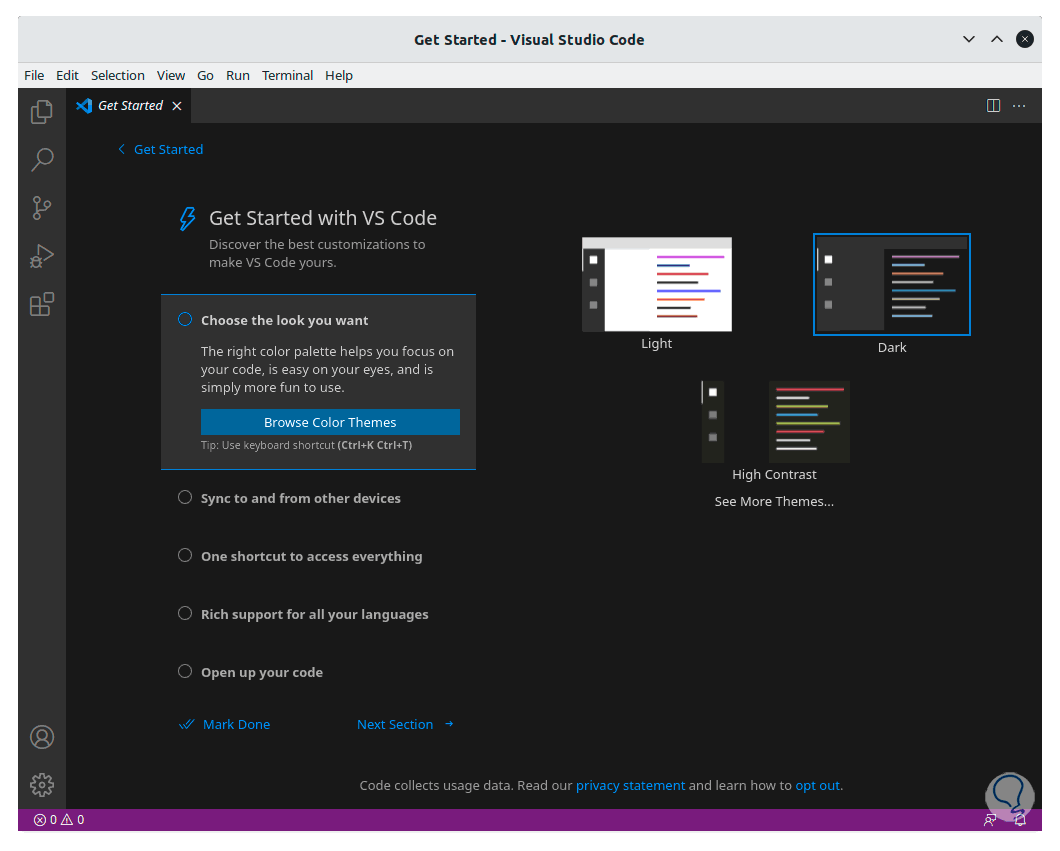
Task: Select 'Choose the look you want' step circle
Action: coord(185,319)
